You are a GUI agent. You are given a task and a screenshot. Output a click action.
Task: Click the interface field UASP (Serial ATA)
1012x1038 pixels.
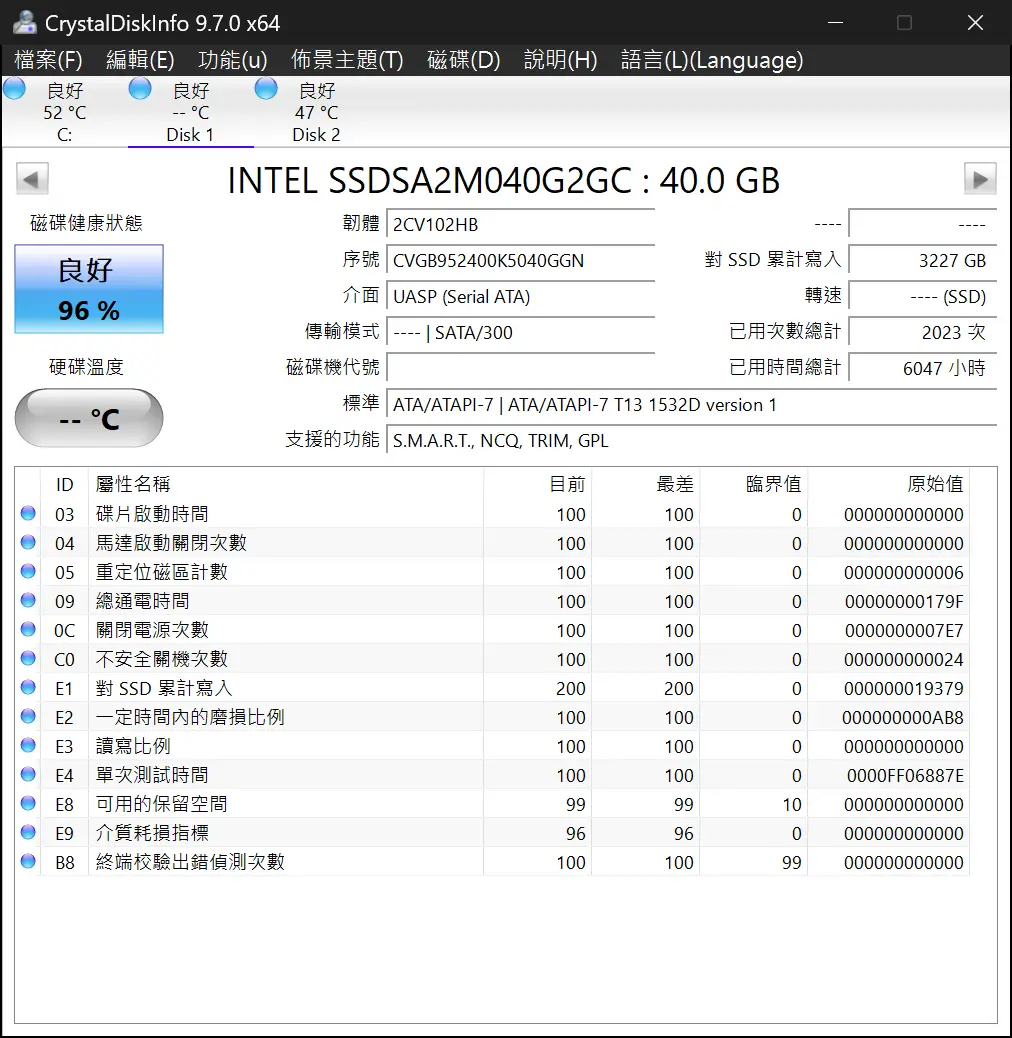(520, 297)
